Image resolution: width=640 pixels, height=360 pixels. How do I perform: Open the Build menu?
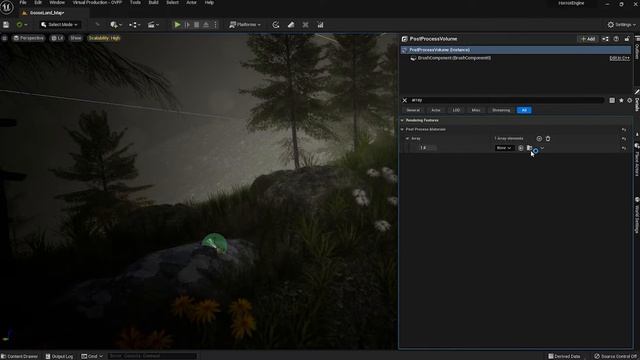coord(153,3)
